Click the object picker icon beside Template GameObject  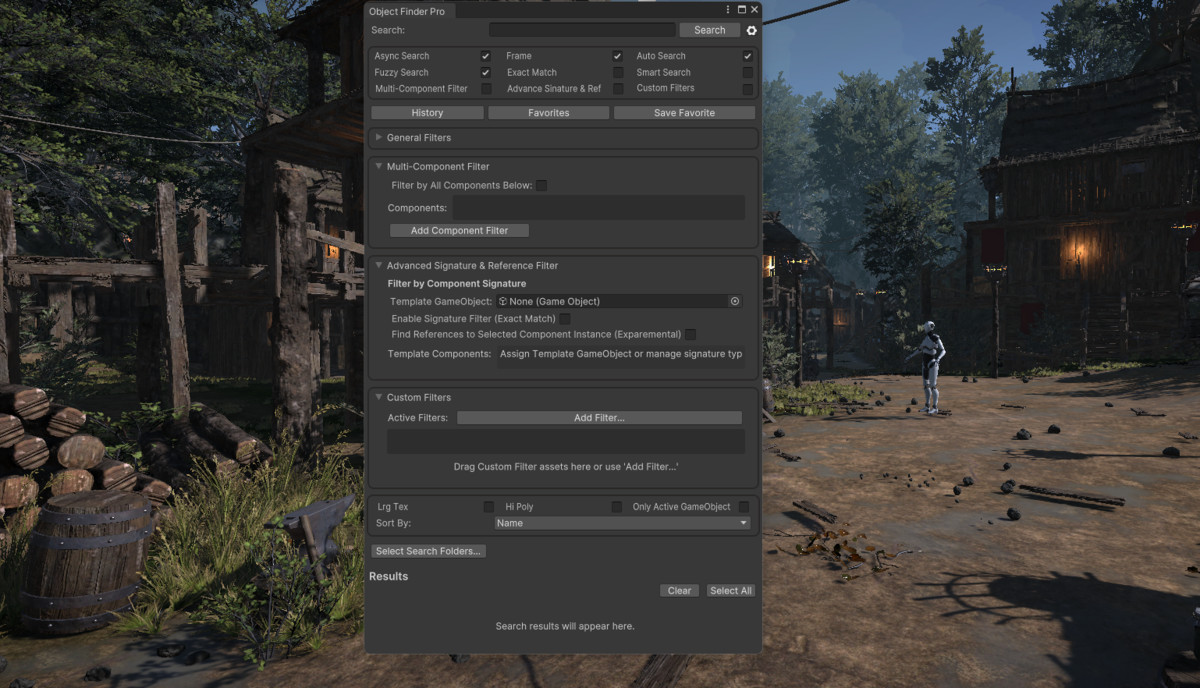click(734, 301)
